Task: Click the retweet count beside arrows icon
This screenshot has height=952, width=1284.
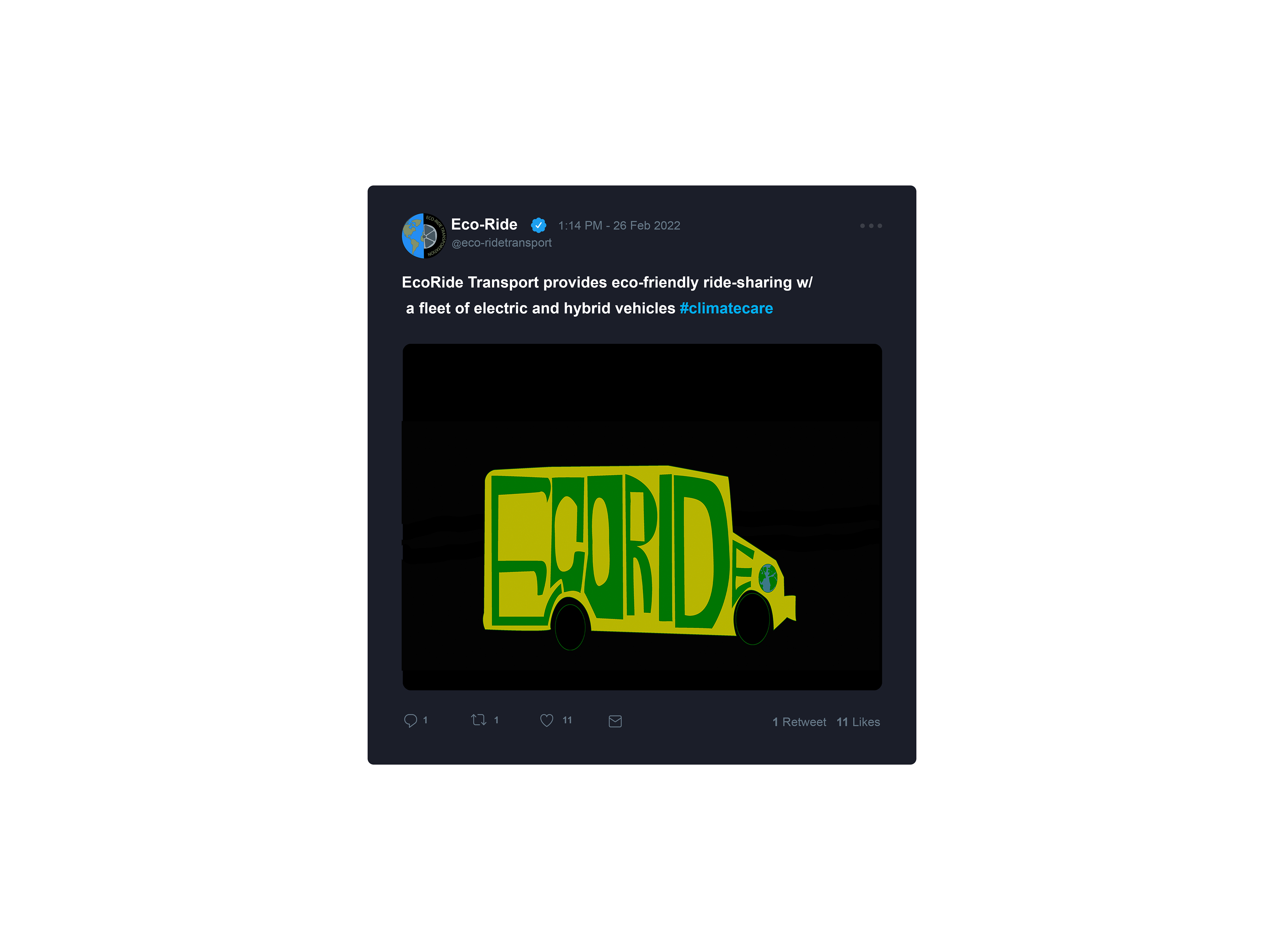Action: 496,720
